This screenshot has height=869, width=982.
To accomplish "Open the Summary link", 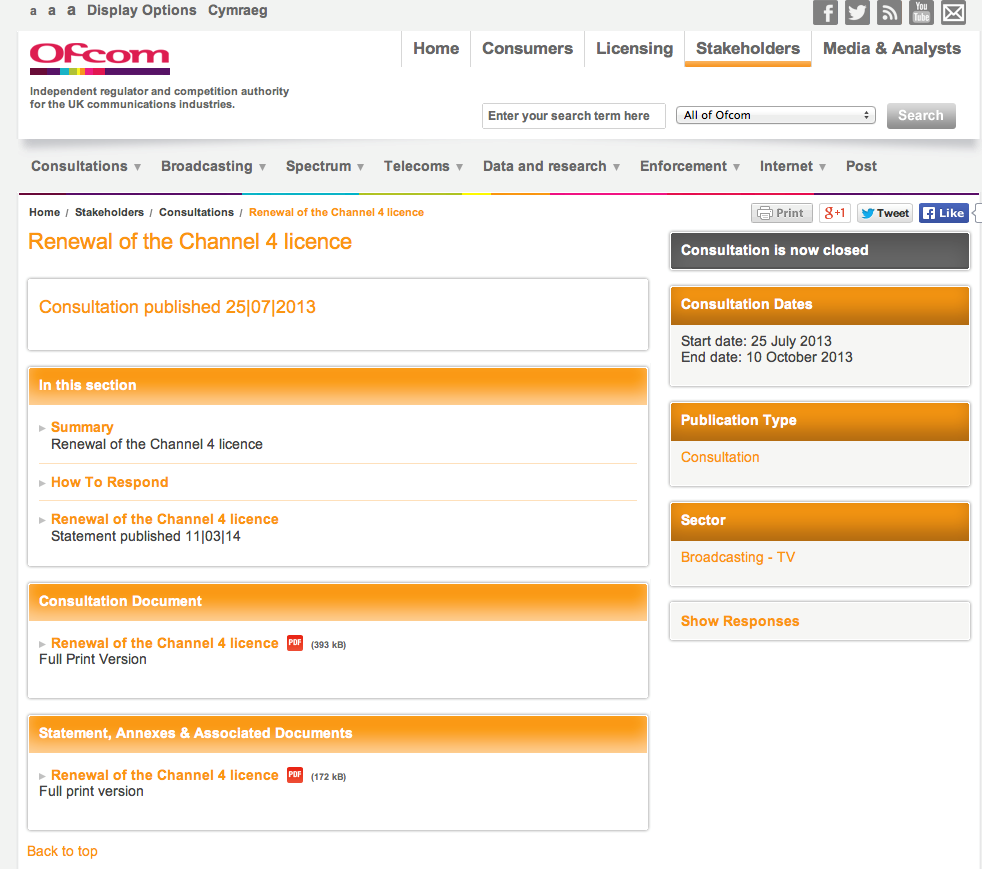I will 82,427.
